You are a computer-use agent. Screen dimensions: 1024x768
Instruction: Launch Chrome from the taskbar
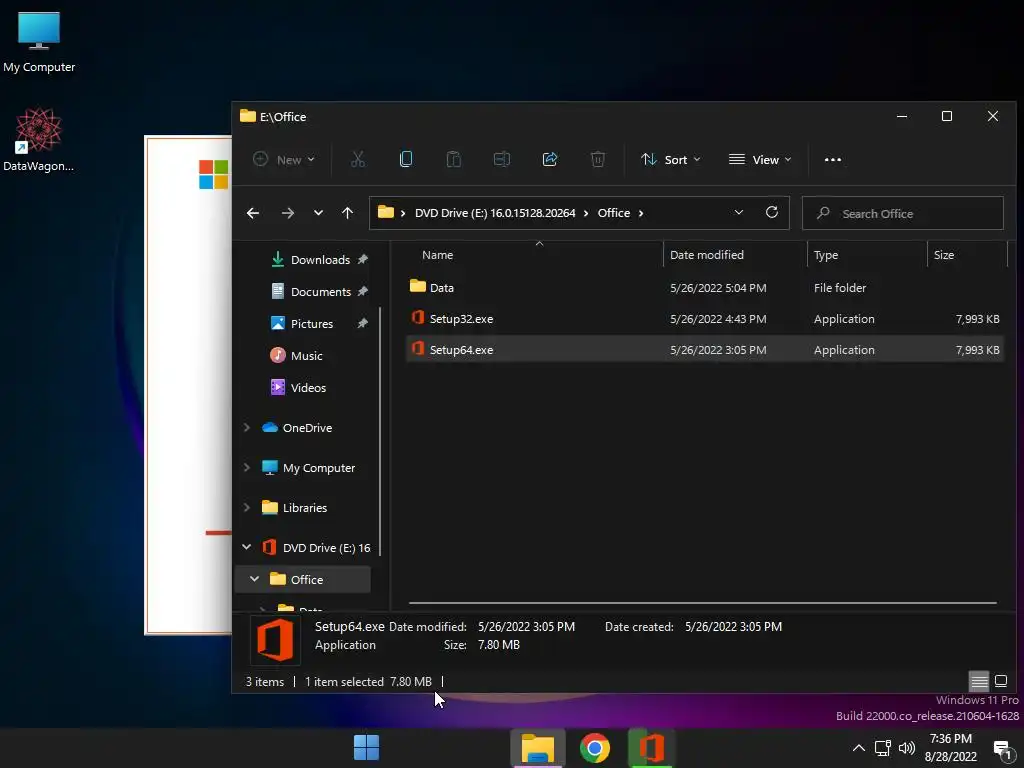594,748
